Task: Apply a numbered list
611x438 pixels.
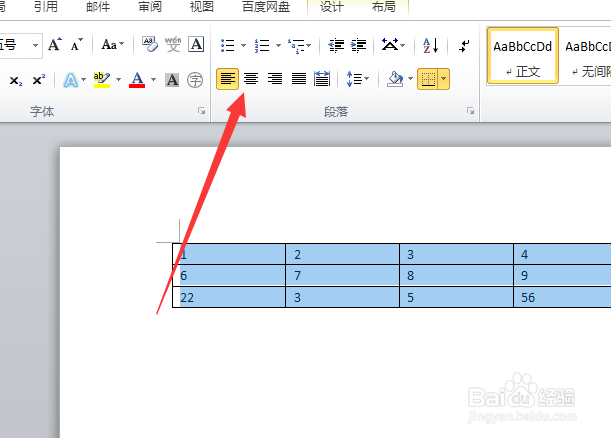Action: (262, 46)
